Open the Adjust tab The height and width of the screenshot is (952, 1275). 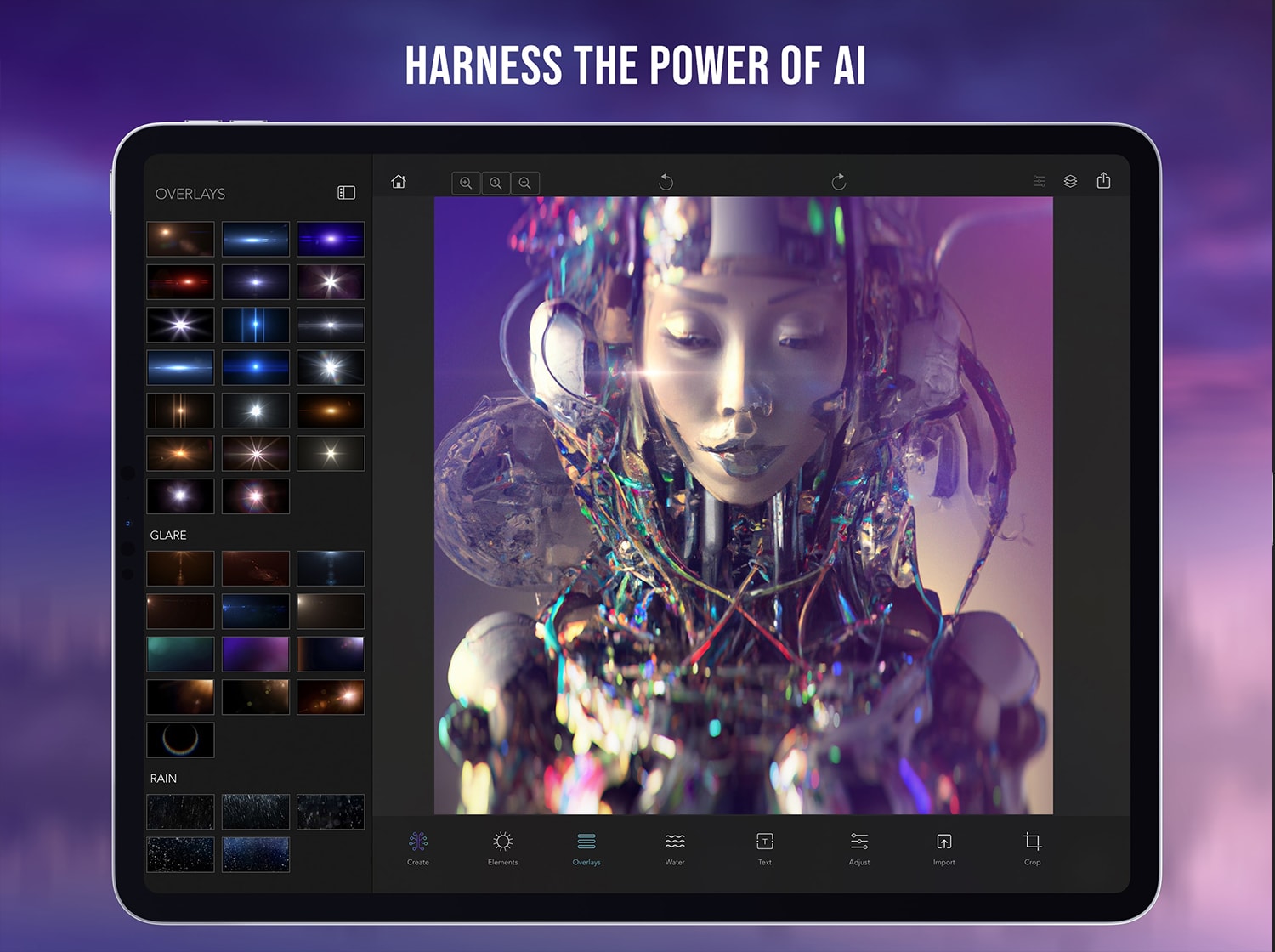coord(859,848)
